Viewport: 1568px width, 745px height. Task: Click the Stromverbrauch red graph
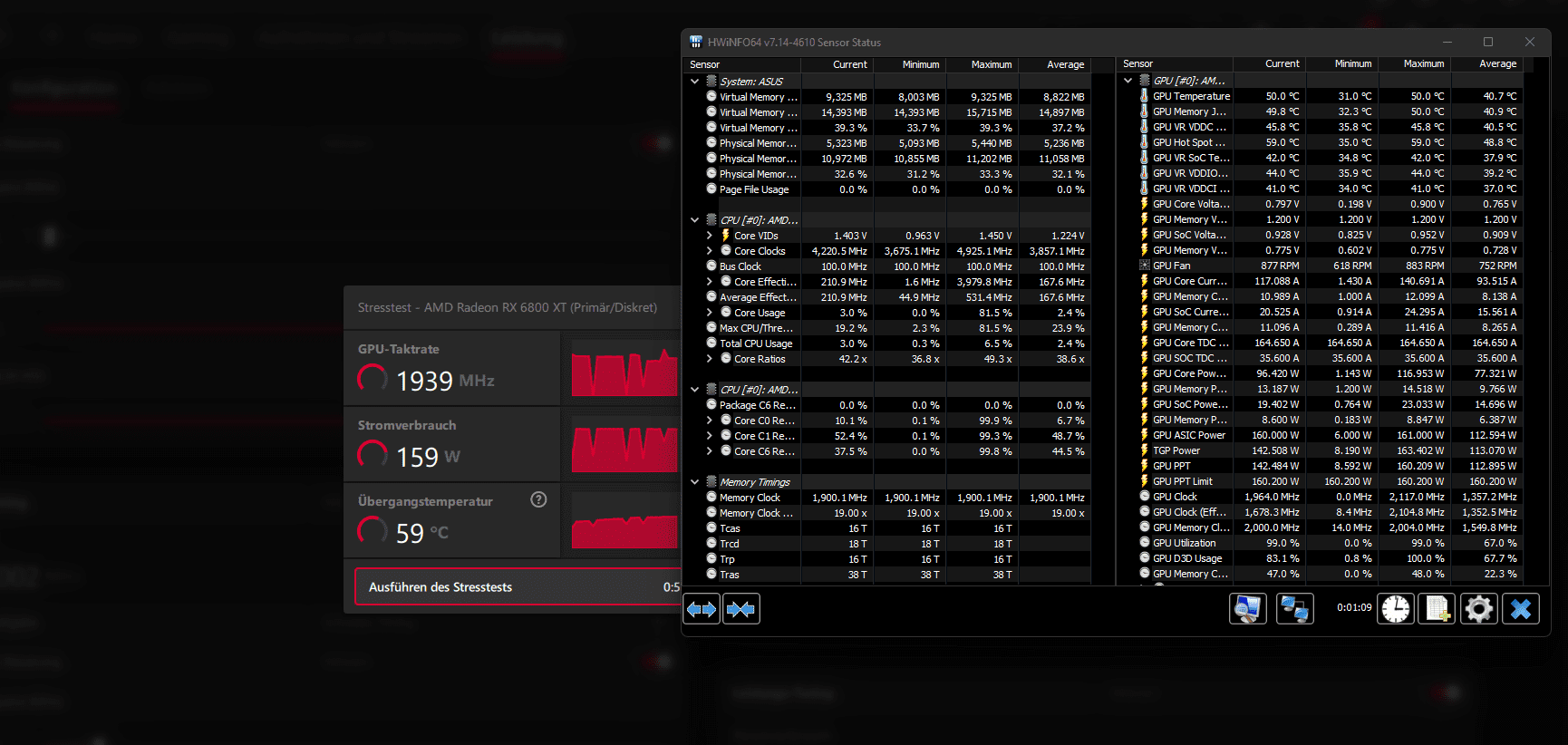[x=624, y=449]
